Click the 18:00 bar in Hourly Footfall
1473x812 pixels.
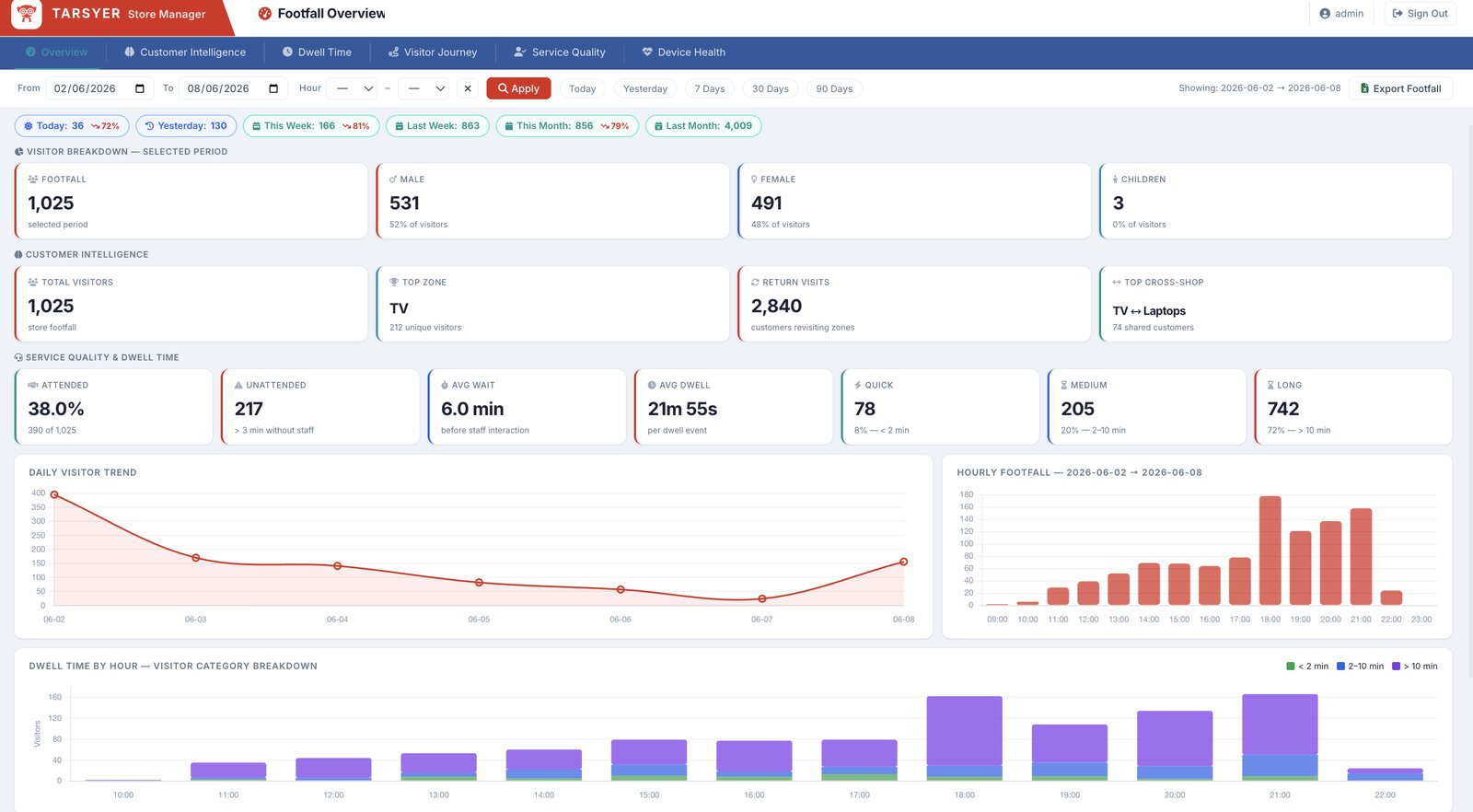(1270, 551)
